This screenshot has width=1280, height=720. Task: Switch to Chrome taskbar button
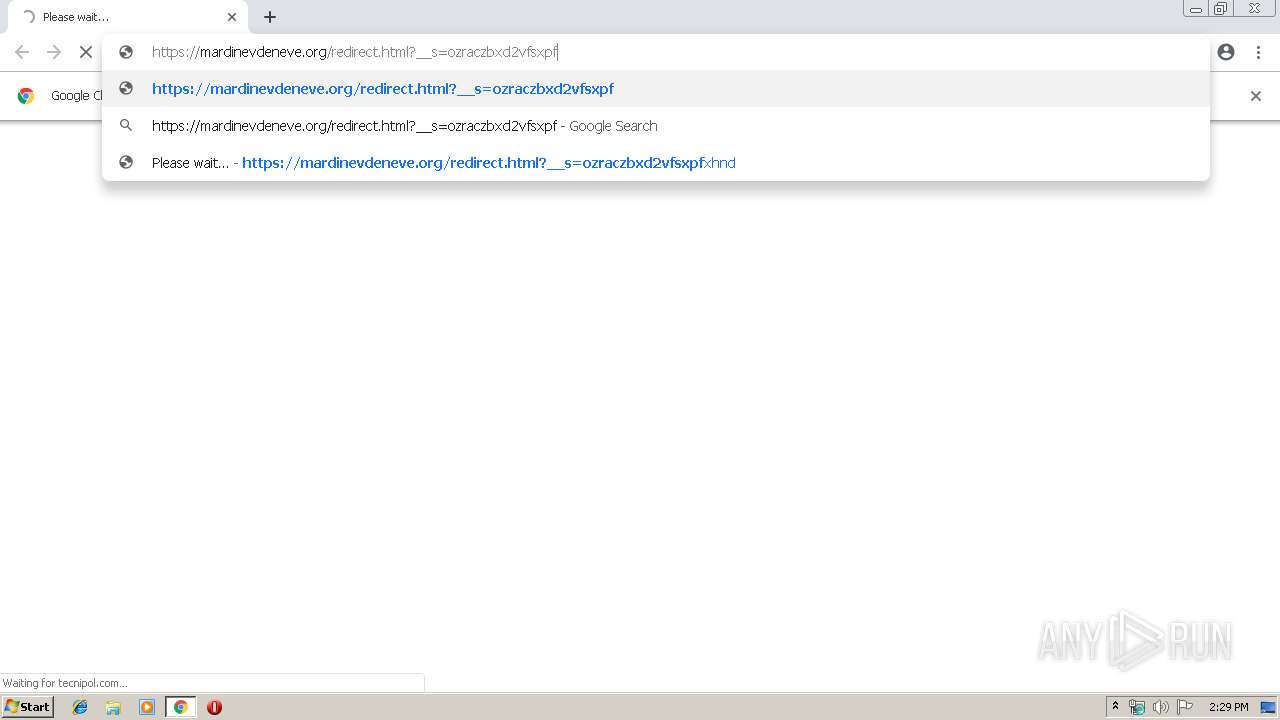(x=181, y=707)
